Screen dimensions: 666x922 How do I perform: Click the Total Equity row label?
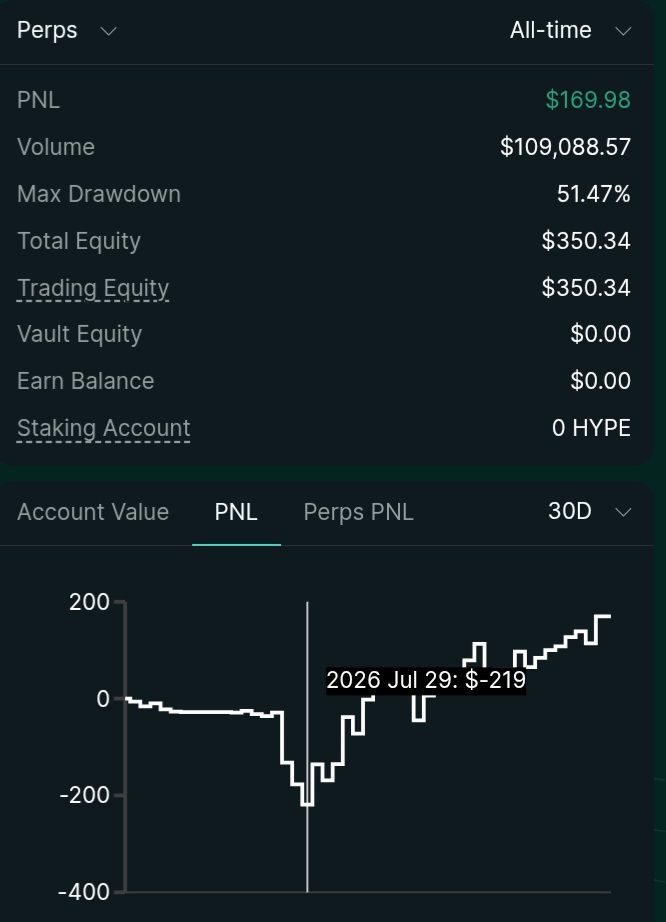pyautogui.click(x=79, y=241)
